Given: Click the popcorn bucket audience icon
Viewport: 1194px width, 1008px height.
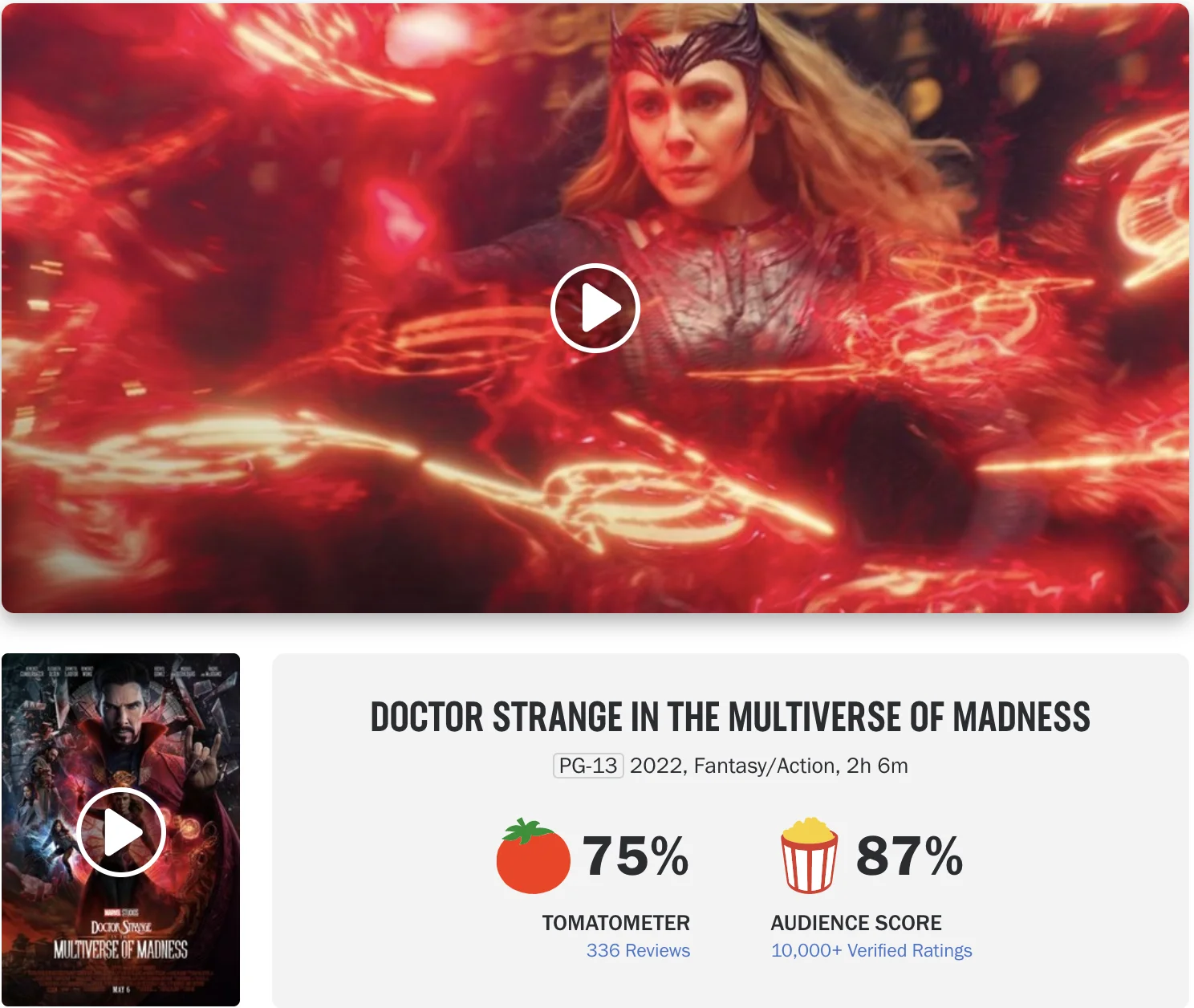Looking at the screenshot, I should coord(809,856).
